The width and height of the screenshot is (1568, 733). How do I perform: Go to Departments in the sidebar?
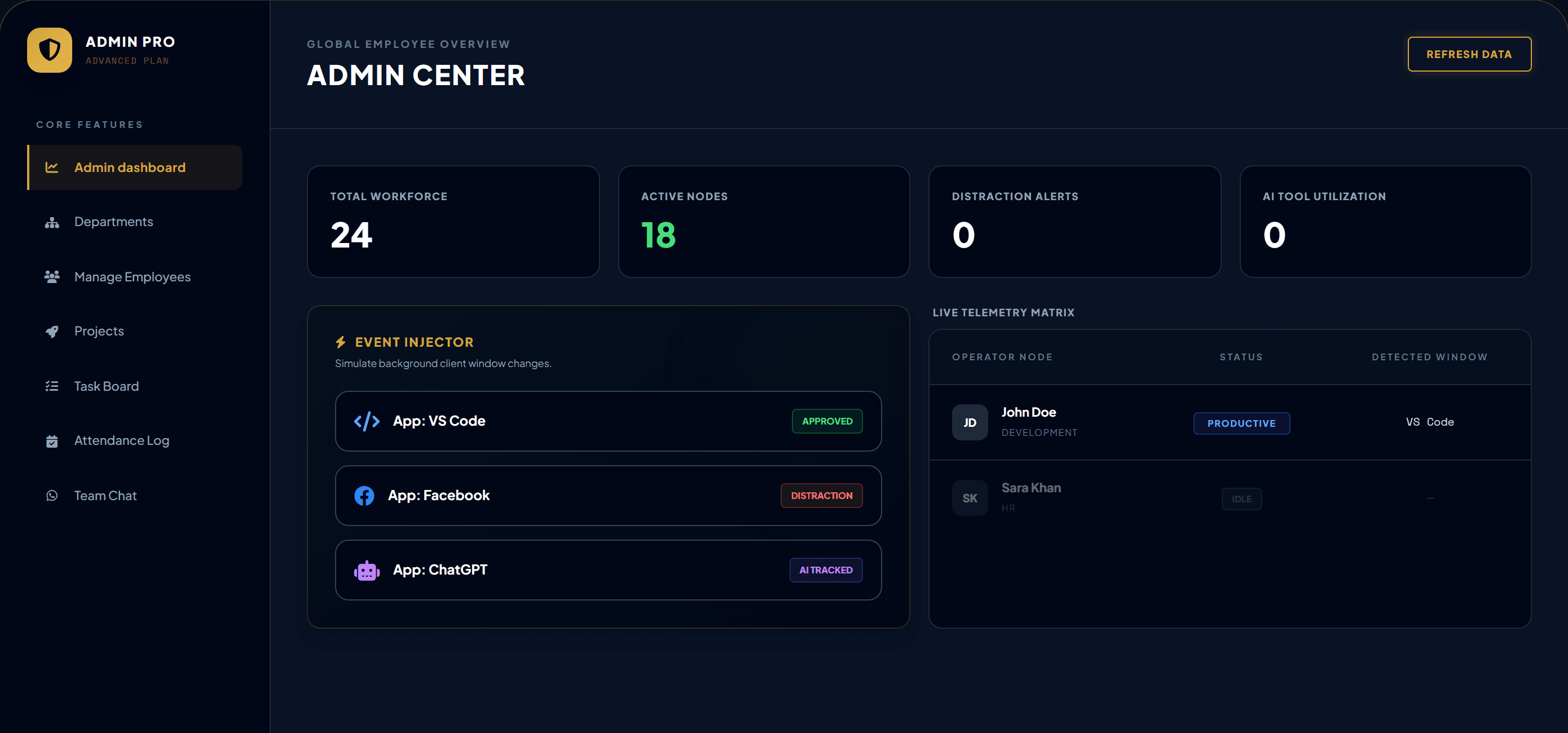pos(135,222)
